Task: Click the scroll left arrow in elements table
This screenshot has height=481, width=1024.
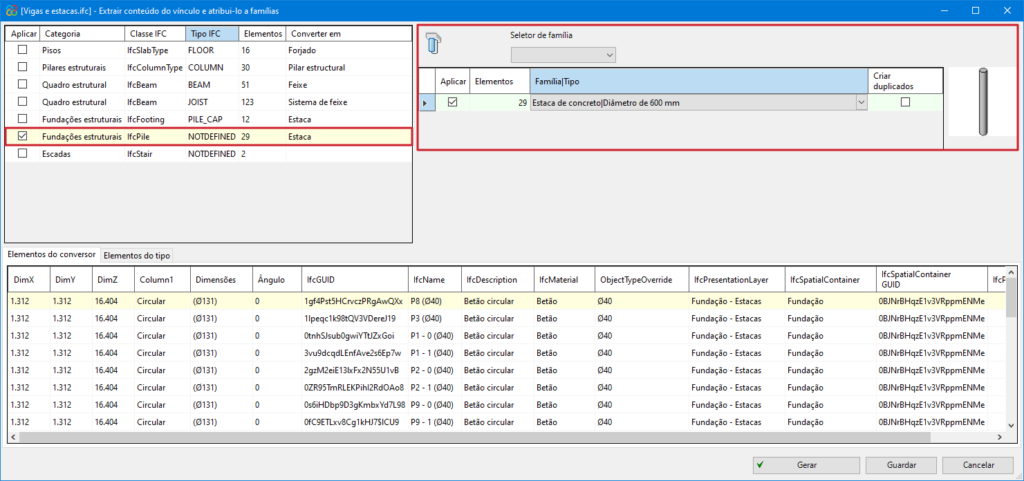Action: coord(14,437)
